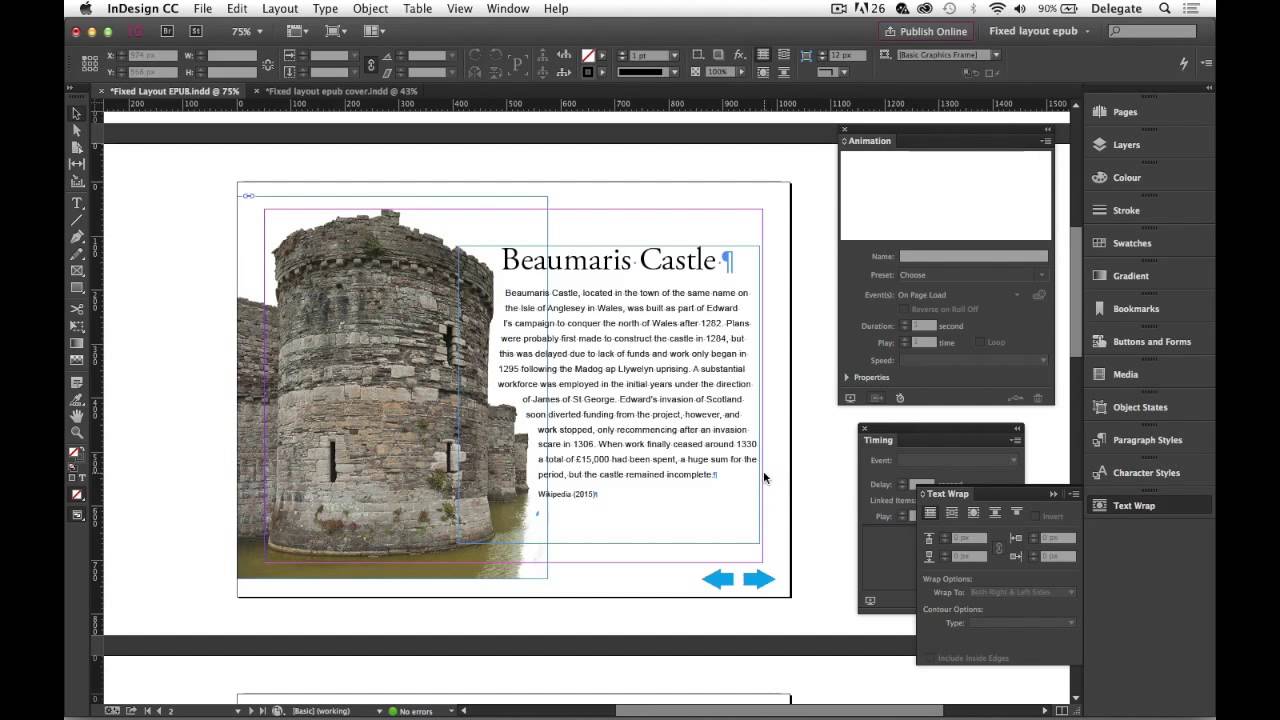Open the Swatches panel

pyautogui.click(x=1148, y=243)
